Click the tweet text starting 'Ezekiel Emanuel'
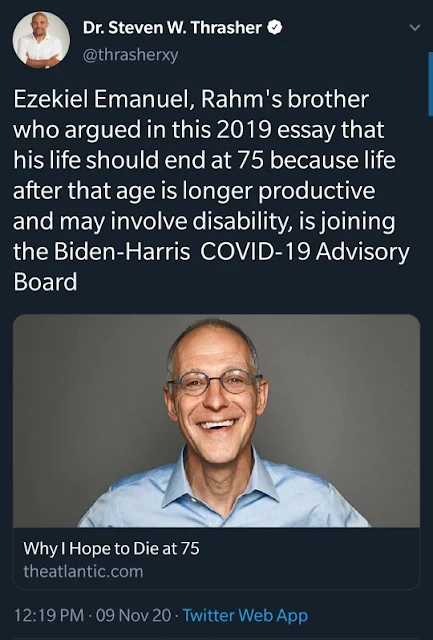The height and width of the screenshot is (640, 433). click(x=211, y=191)
